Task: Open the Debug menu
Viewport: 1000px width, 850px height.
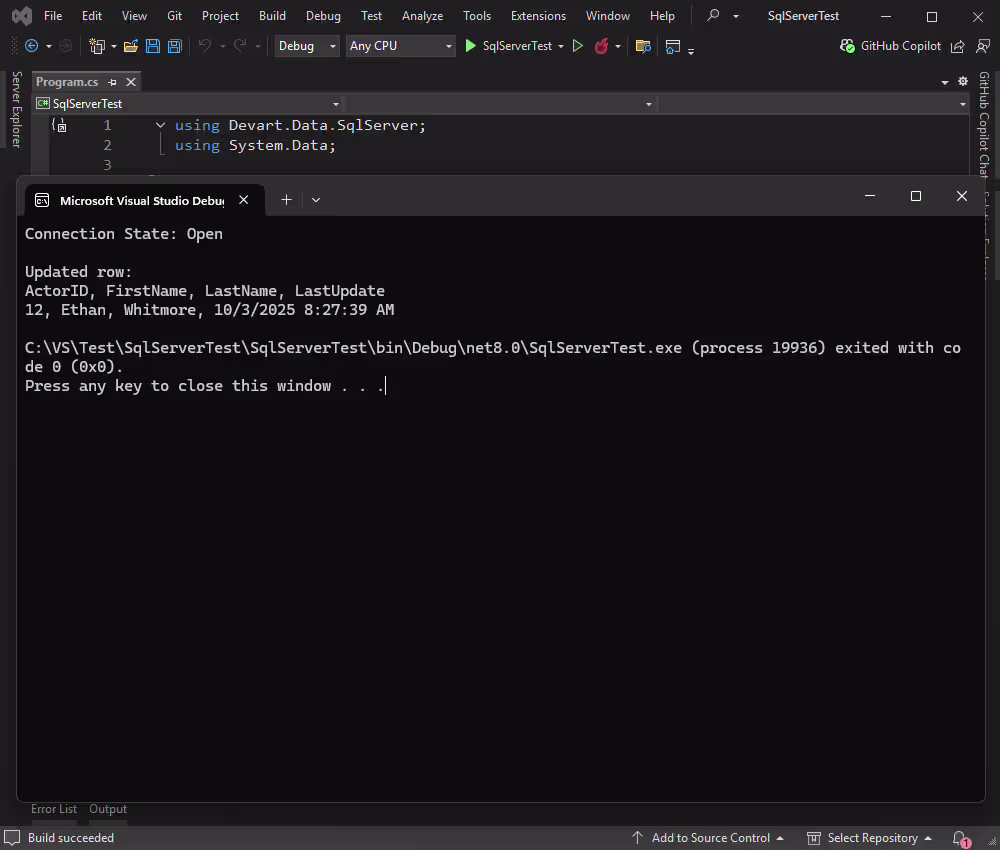Action: click(323, 15)
